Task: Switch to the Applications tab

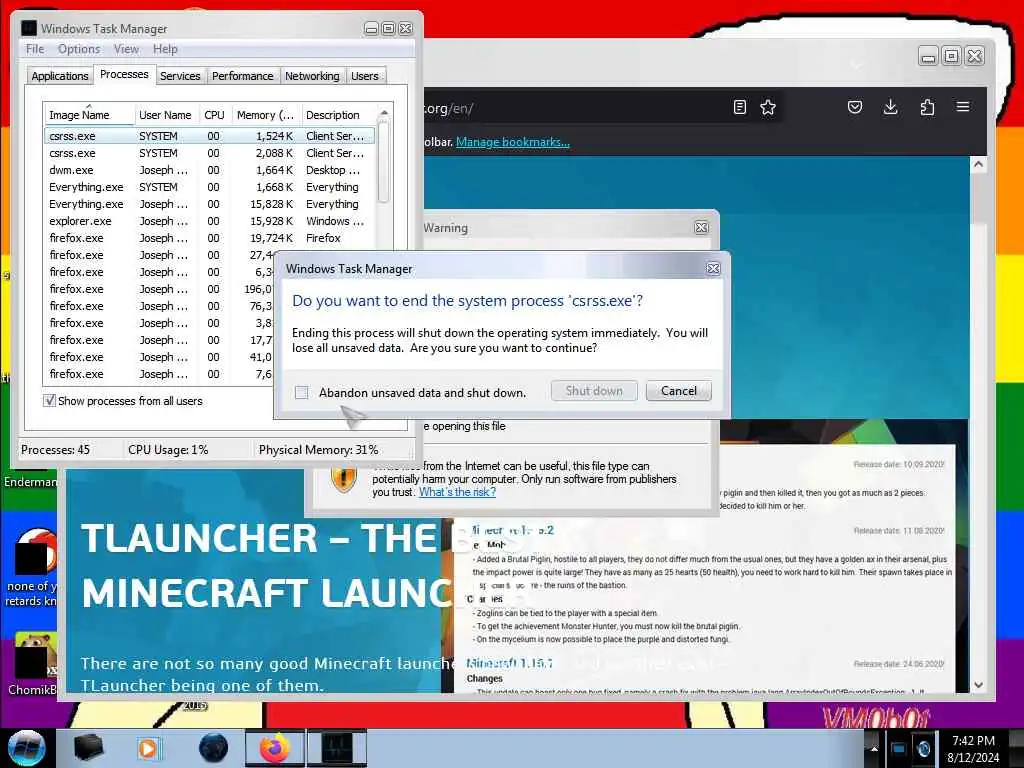Action: [59, 76]
